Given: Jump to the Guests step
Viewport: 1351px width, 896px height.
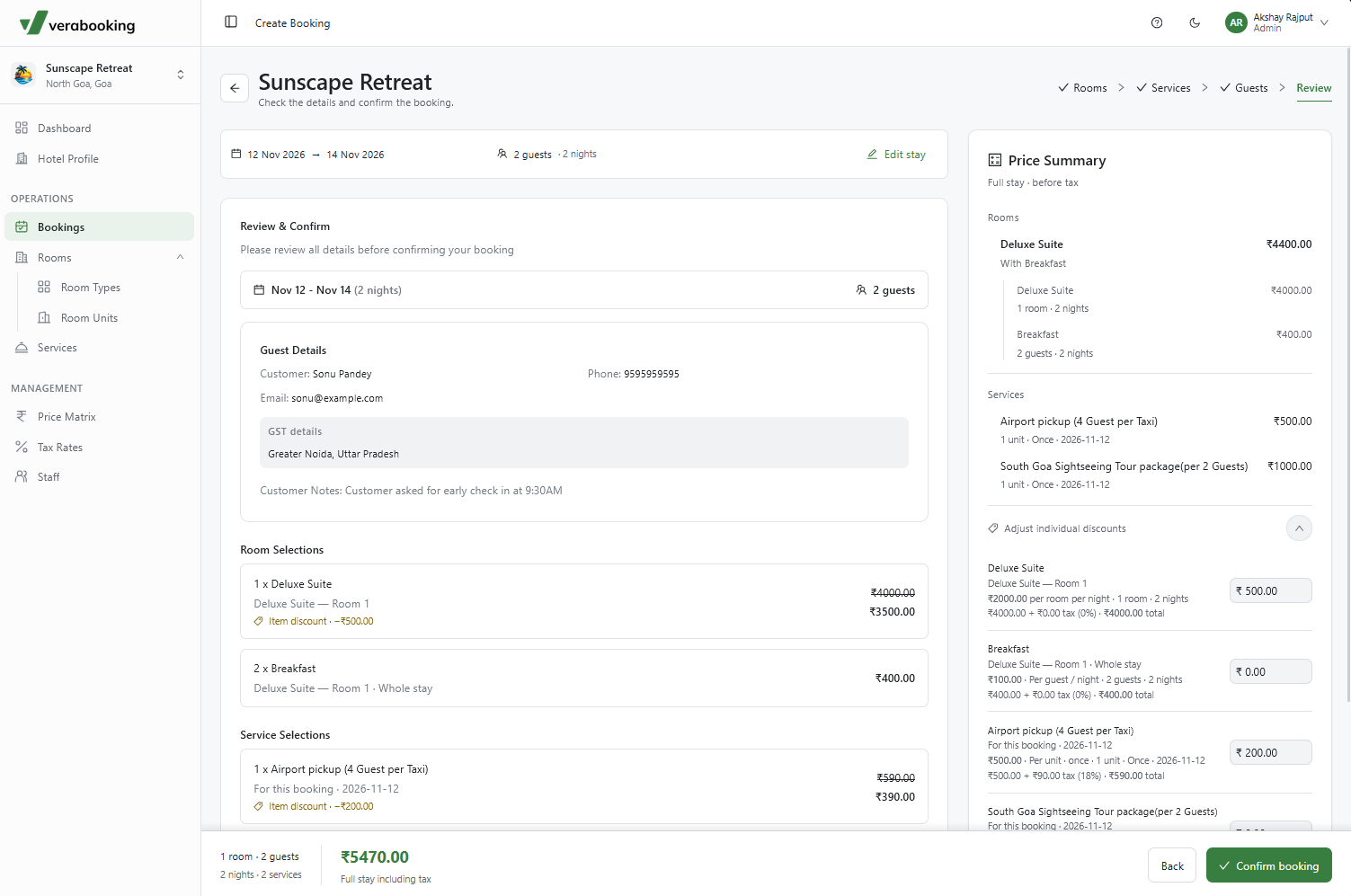Looking at the screenshot, I should click(1243, 88).
